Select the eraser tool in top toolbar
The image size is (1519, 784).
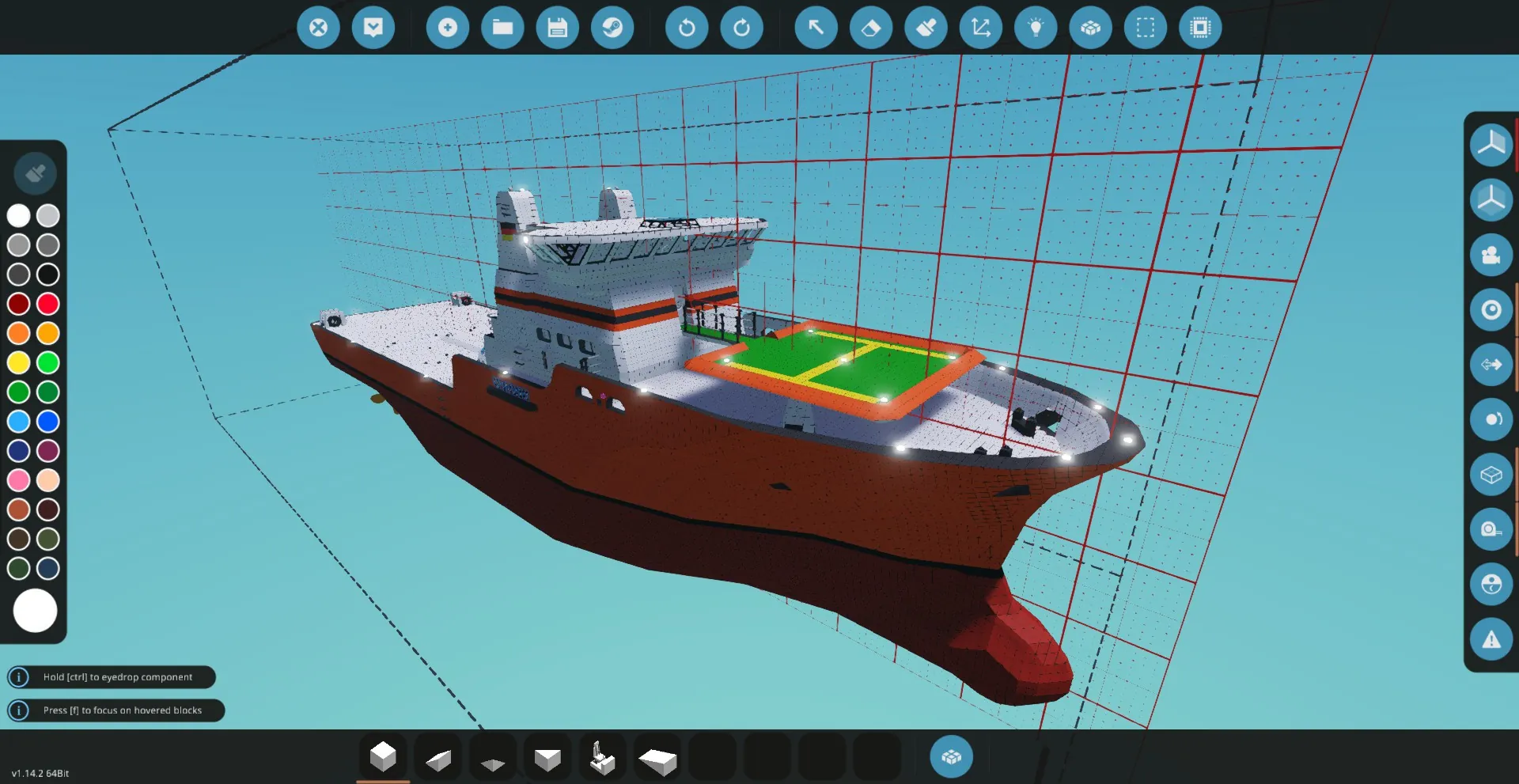click(870, 28)
